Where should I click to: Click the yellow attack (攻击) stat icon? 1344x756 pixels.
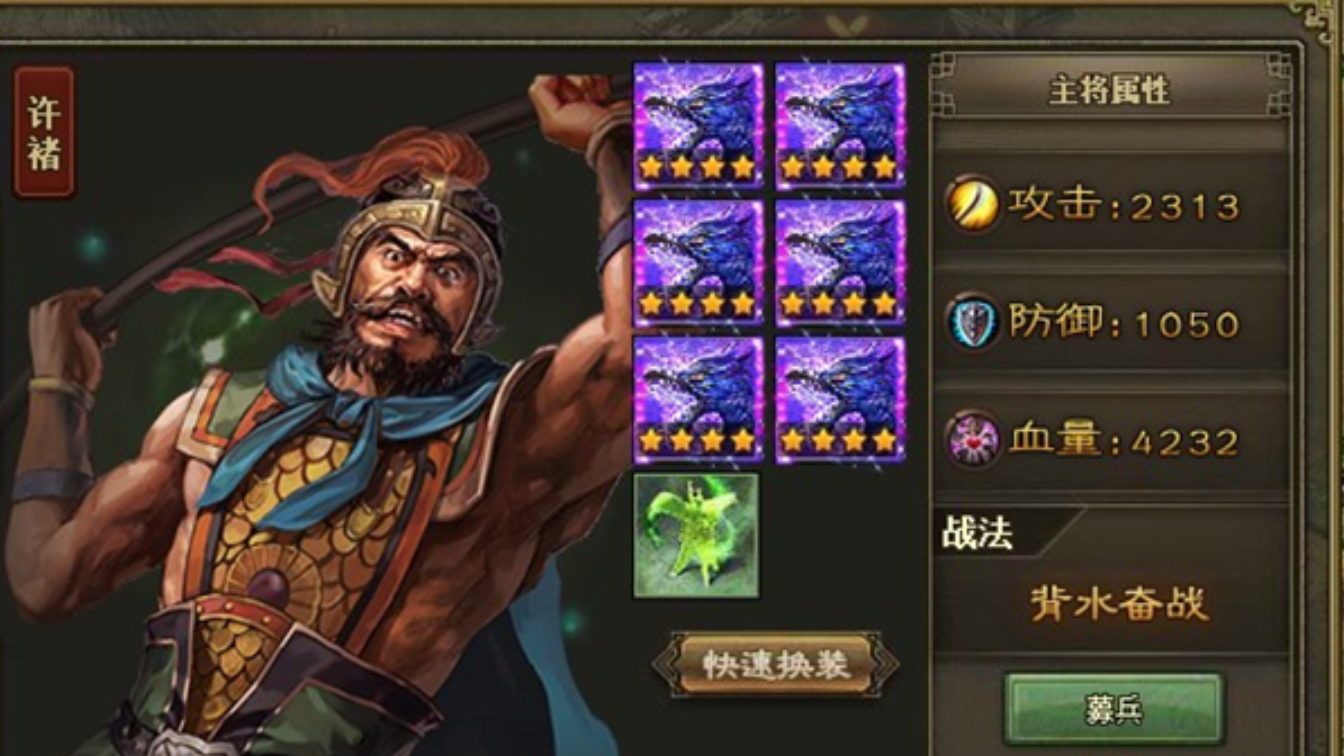click(973, 205)
